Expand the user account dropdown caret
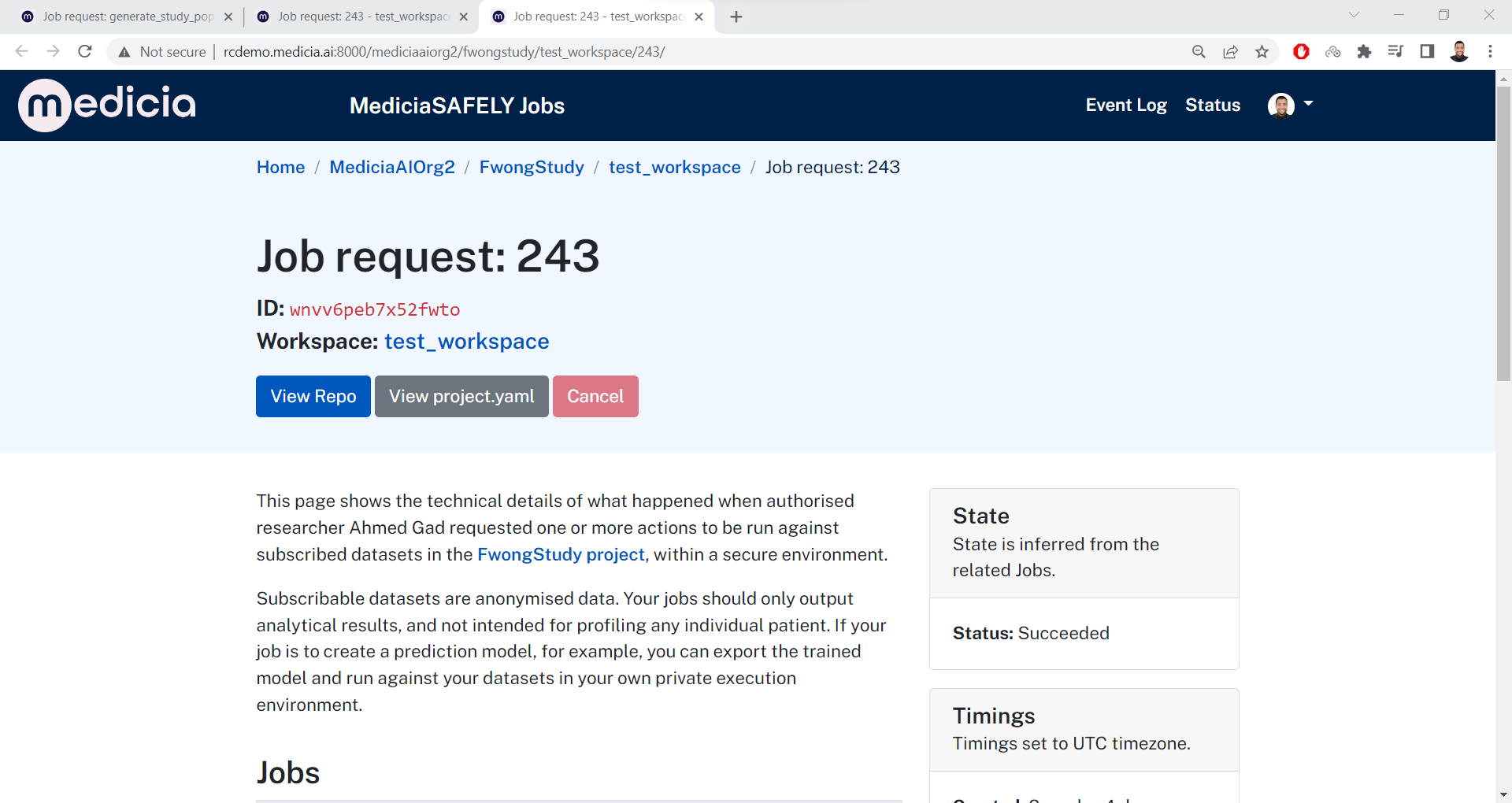Screen dimensions: 1512x803 (1308, 104)
